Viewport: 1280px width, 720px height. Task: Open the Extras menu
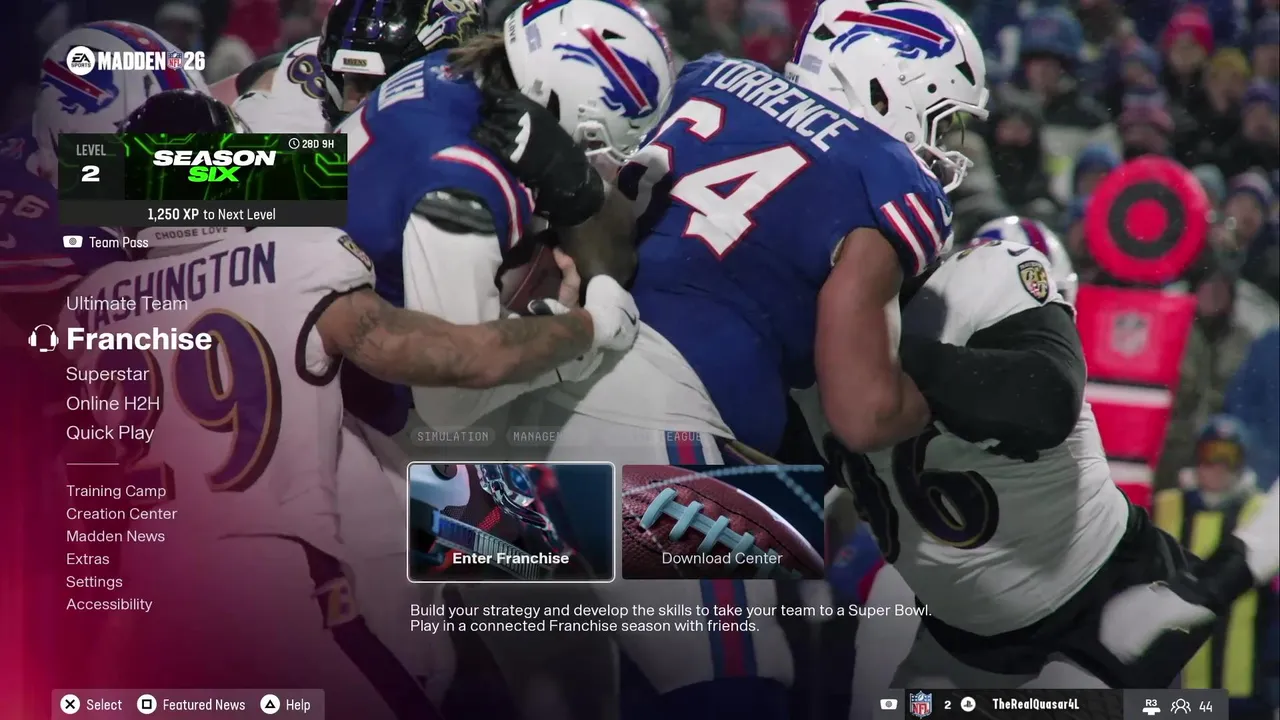pyautogui.click(x=88, y=559)
